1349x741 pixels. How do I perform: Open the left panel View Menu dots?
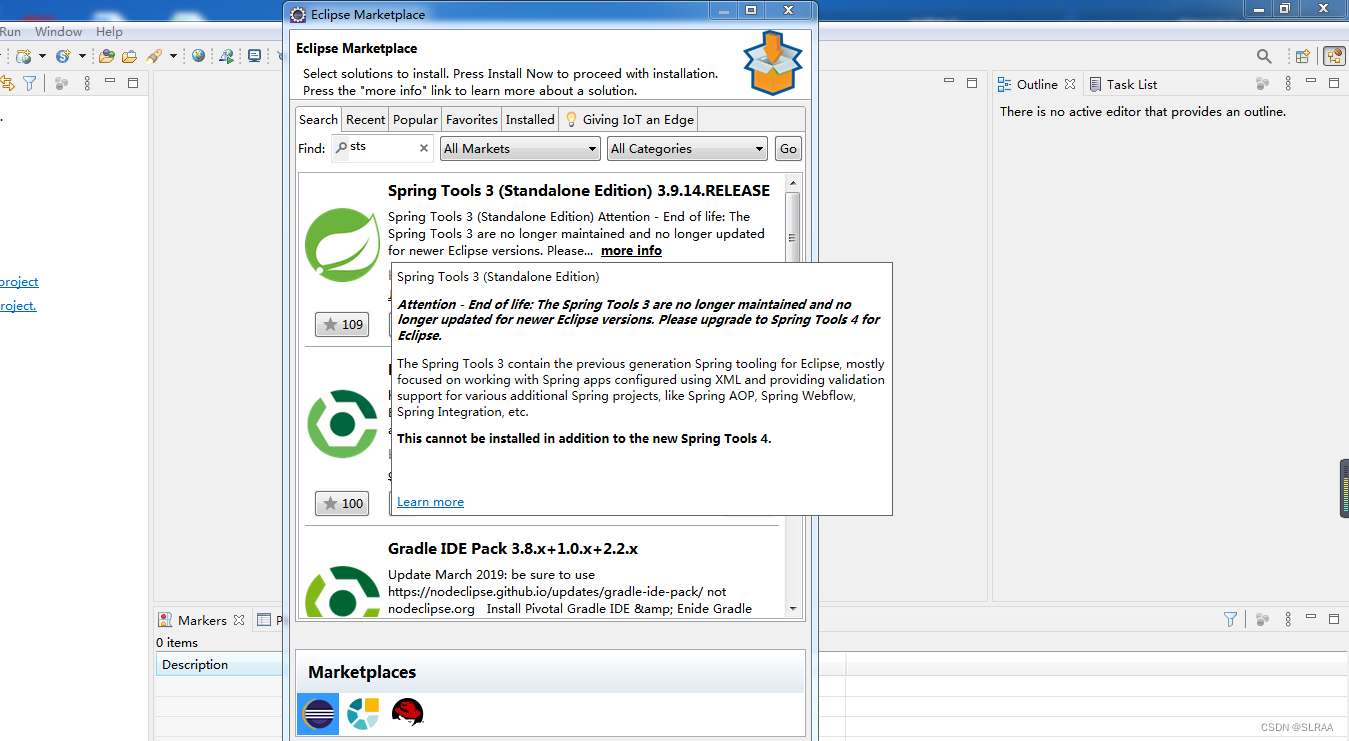87,84
